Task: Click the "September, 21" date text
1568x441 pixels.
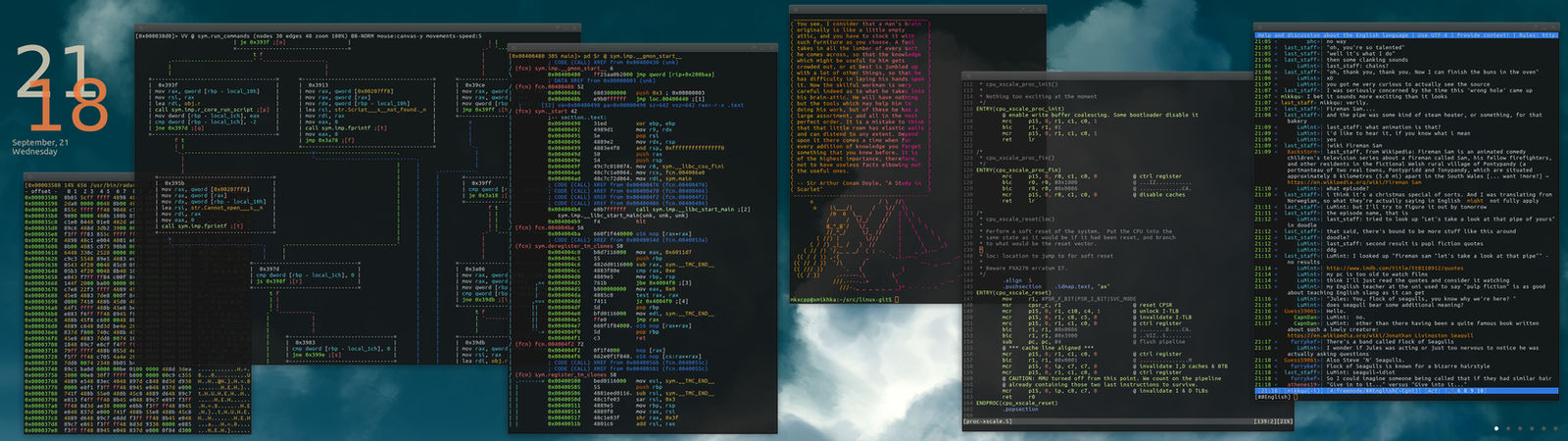Action: click(x=40, y=143)
